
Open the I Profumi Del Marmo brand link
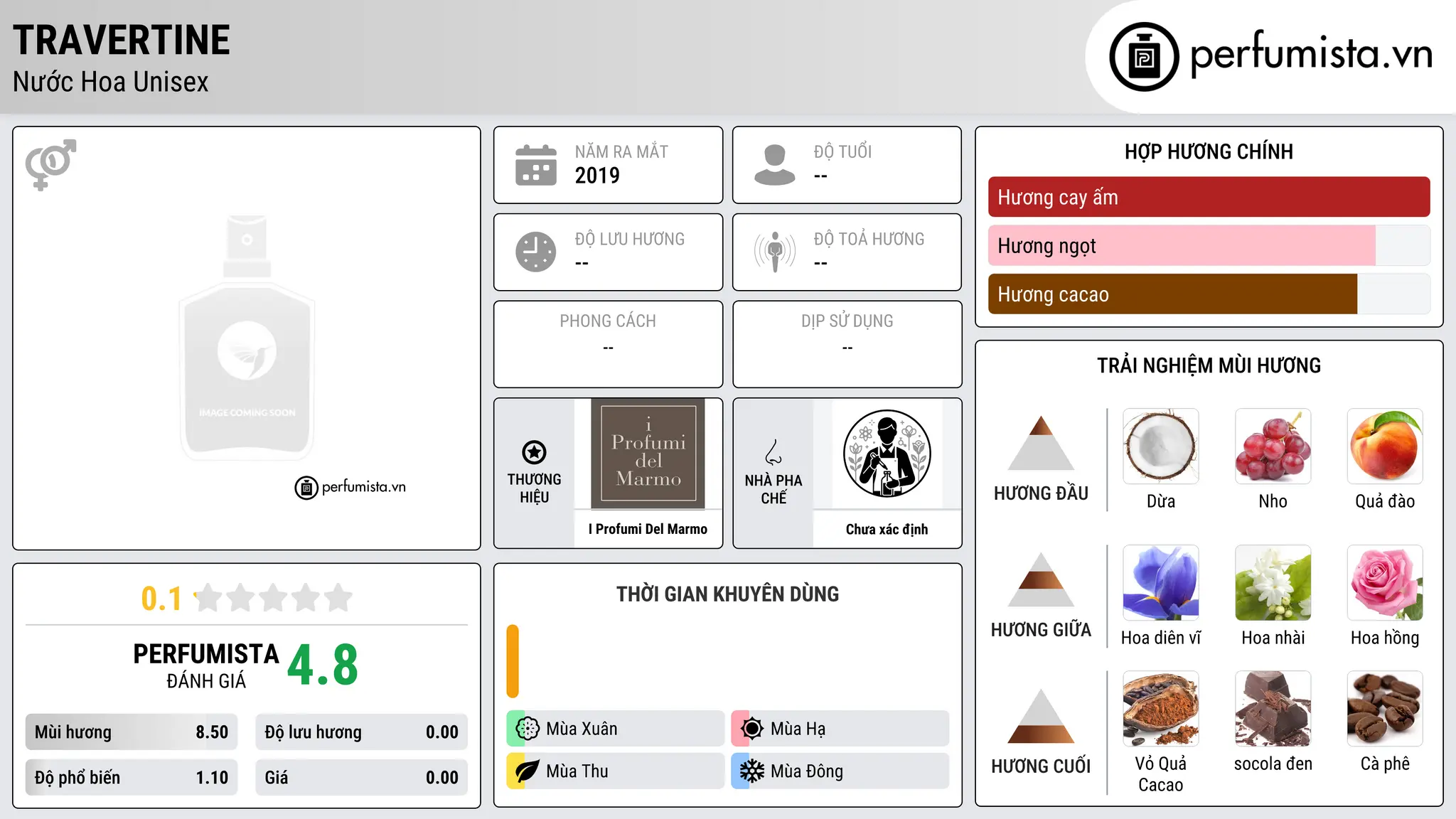[x=648, y=529]
